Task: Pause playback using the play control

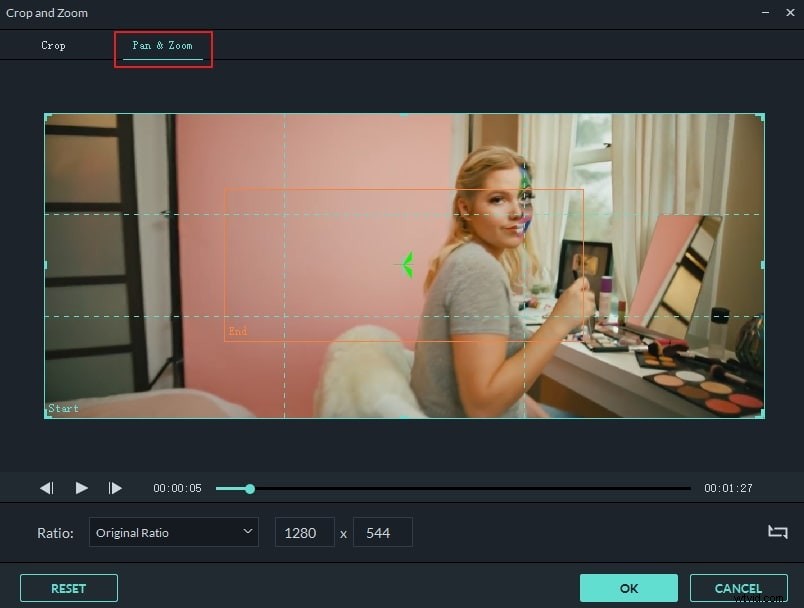Action: [81, 488]
